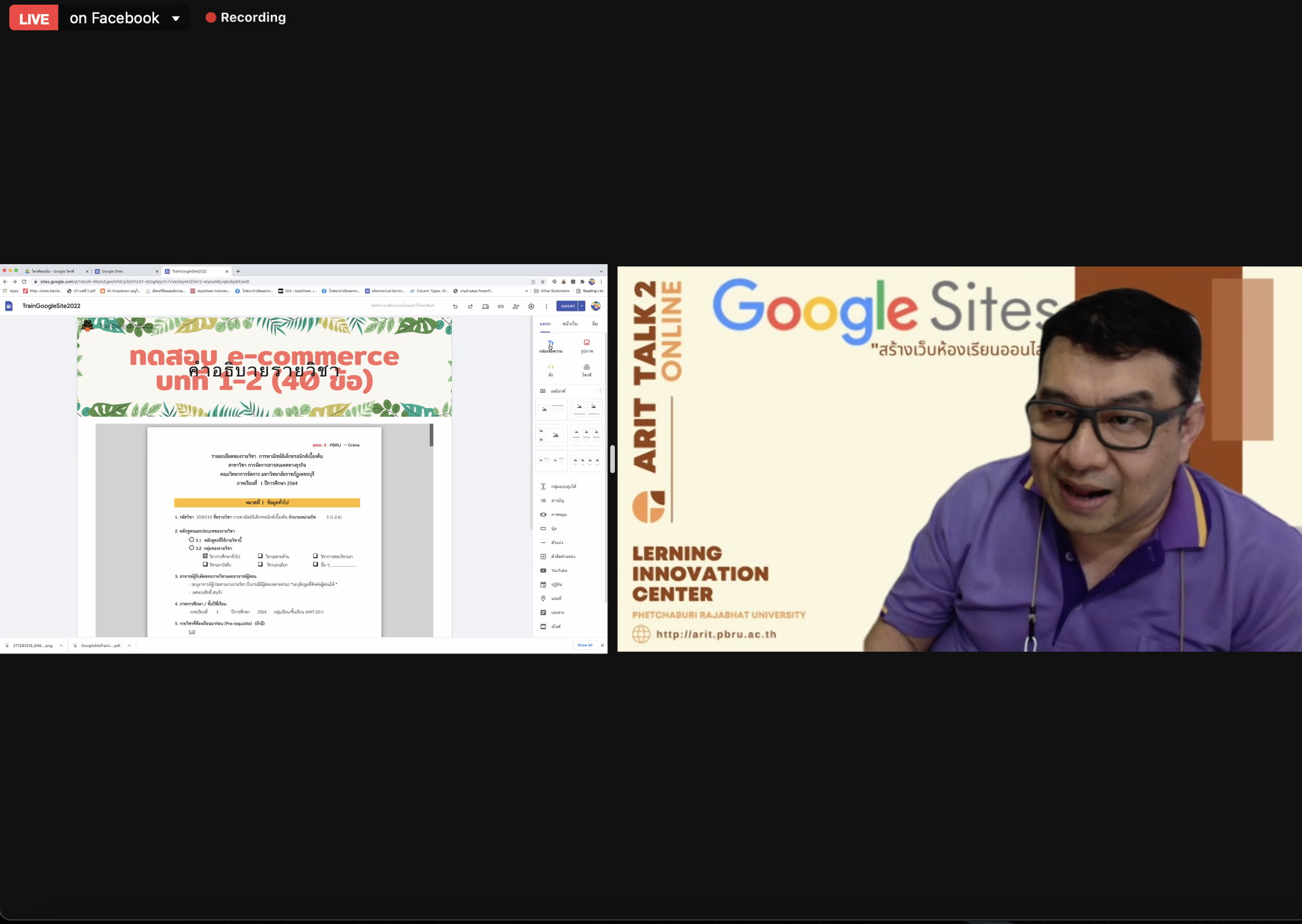This screenshot has height=924, width=1302.
Task: Reload the page in the browser
Action: 24,282
